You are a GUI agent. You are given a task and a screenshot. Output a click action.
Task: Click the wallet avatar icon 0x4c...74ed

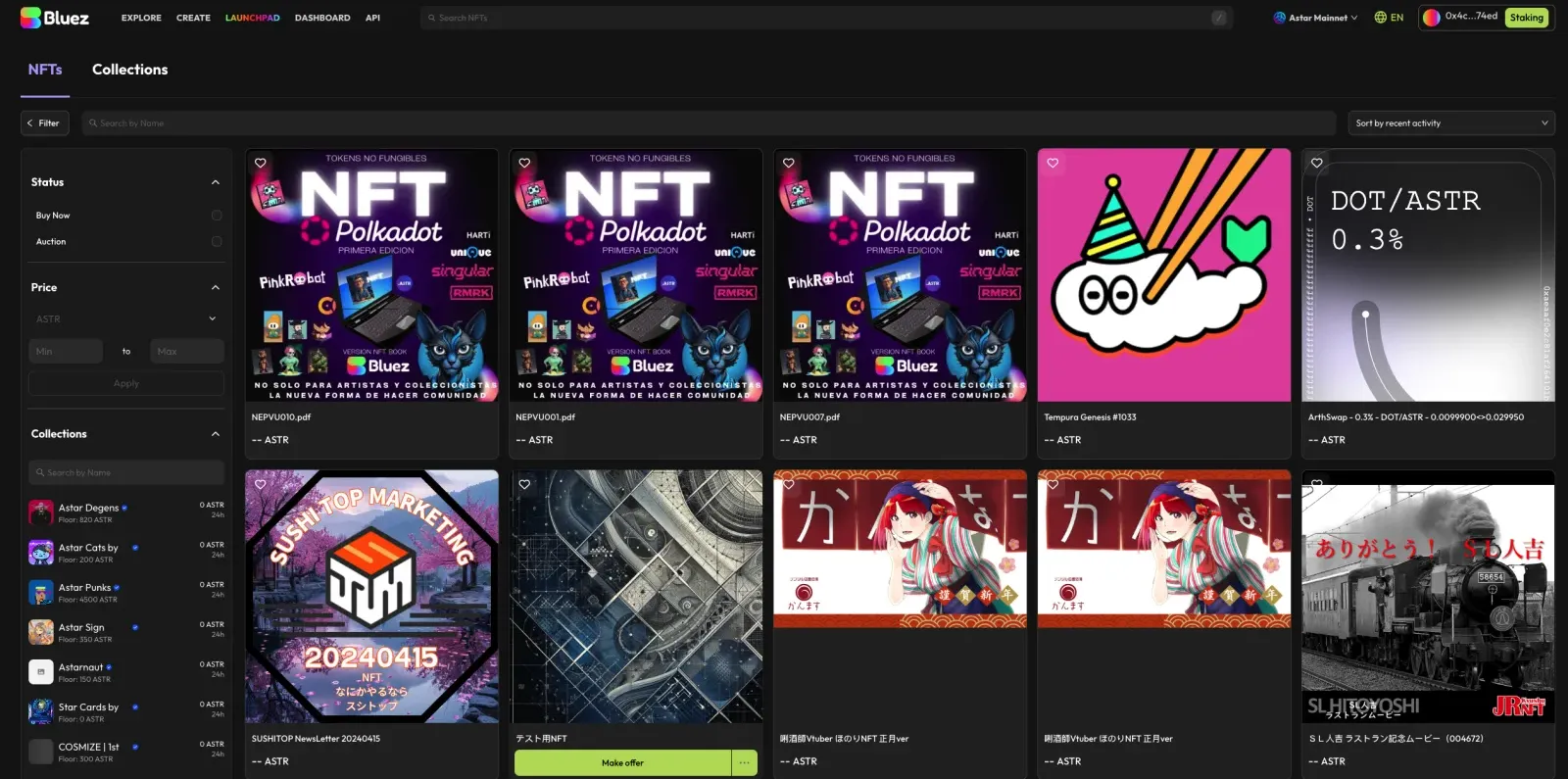point(1432,18)
